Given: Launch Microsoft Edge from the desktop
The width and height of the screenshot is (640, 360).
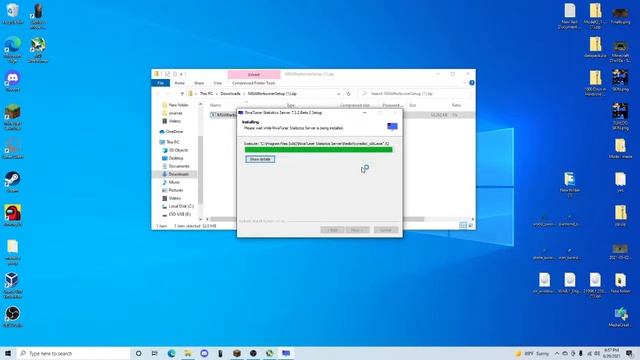Looking at the screenshot, I should (x=13, y=49).
